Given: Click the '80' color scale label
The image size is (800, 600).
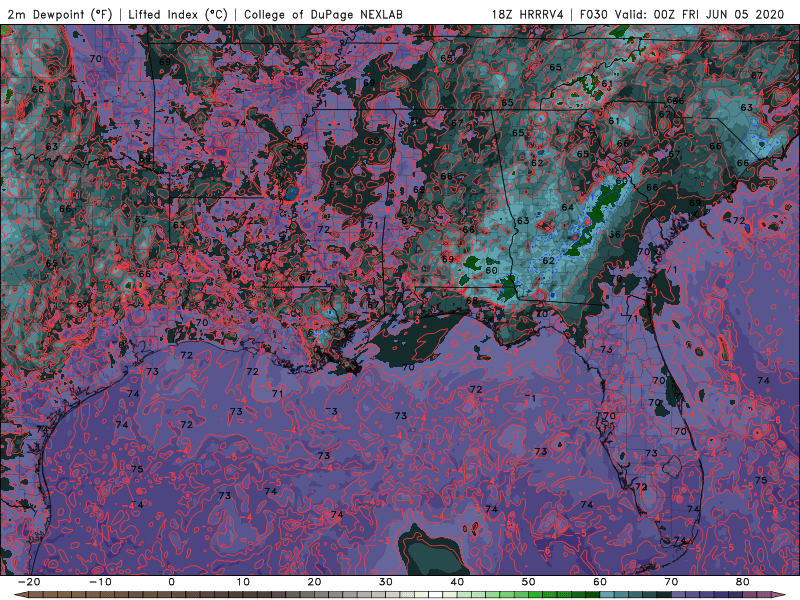Looking at the screenshot, I should [x=743, y=582].
